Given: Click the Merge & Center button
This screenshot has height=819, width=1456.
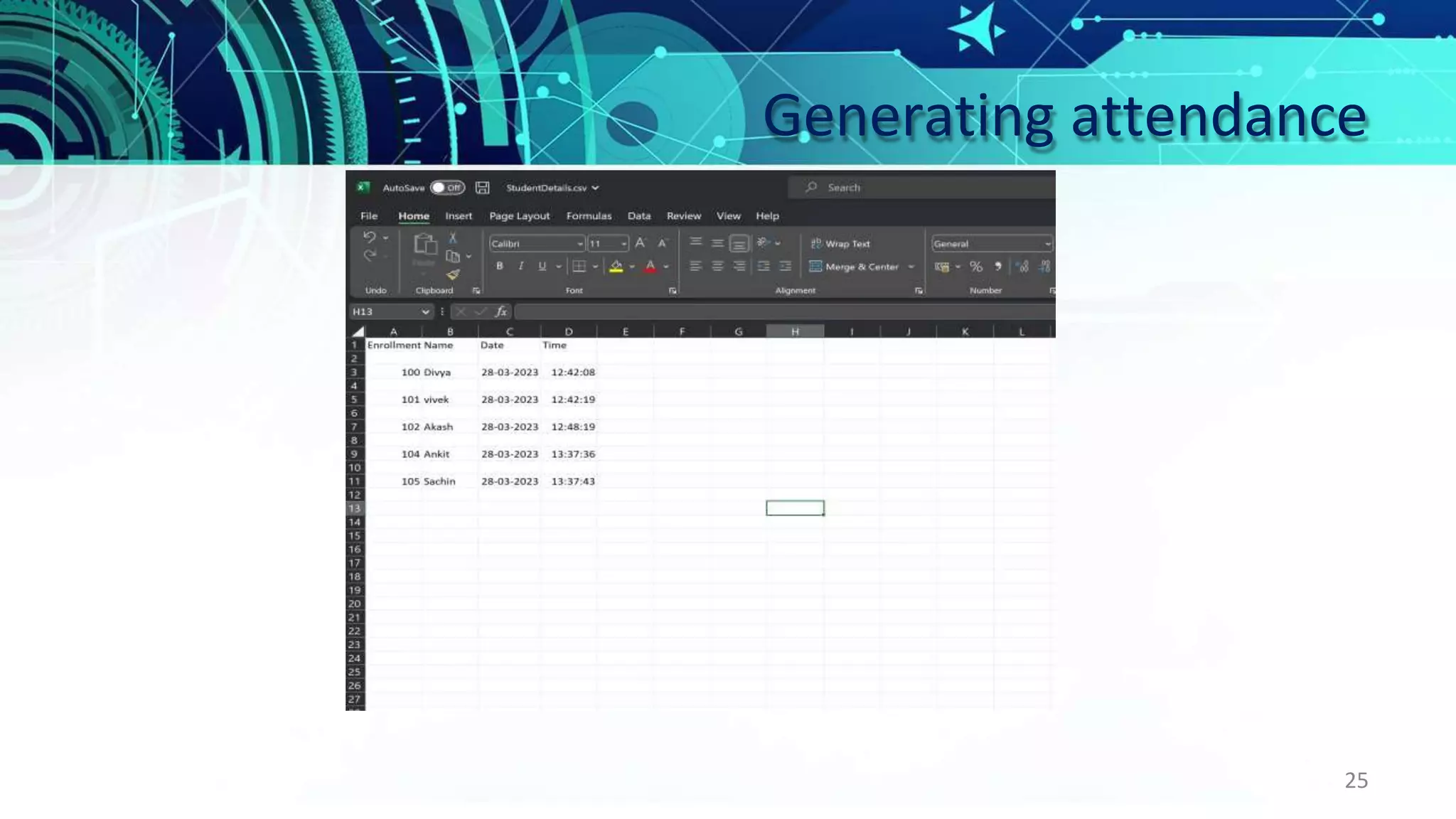Looking at the screenshot, I should 855,267.
